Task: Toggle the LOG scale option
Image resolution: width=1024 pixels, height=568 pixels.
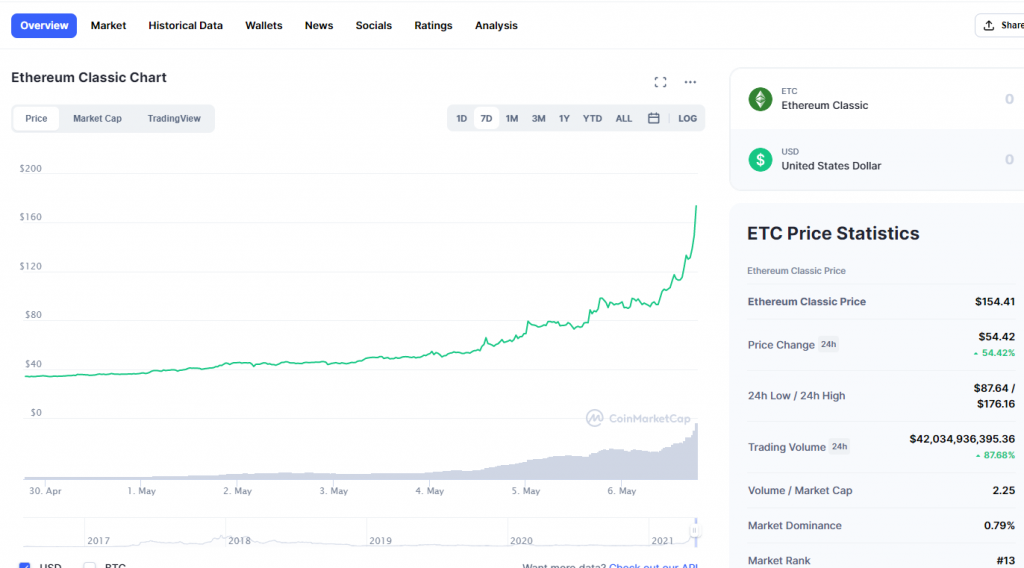Action: (687, 118)
